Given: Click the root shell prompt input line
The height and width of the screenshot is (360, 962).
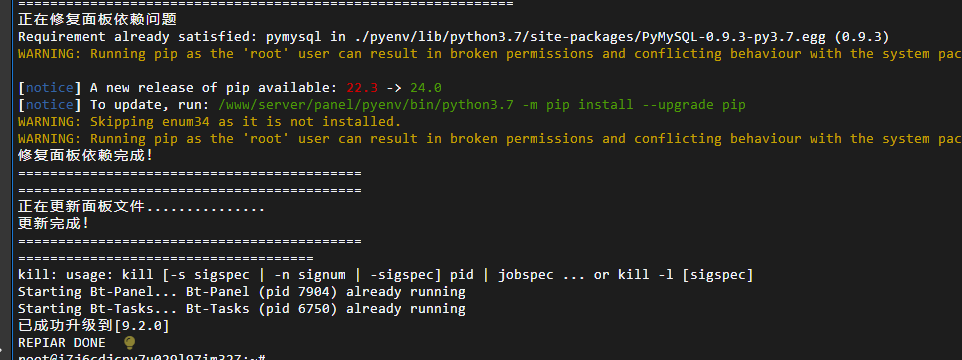Looking at the screenshot, I should (x=142, y=357).
